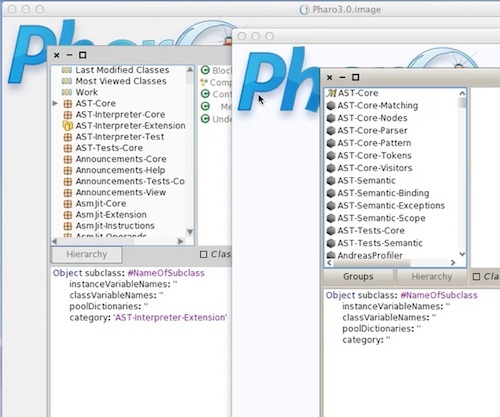This screenshot has width=500, height=417.
Task: Click the package icon next to AsmJit-Instructions
Action: (x=68, y=226)
